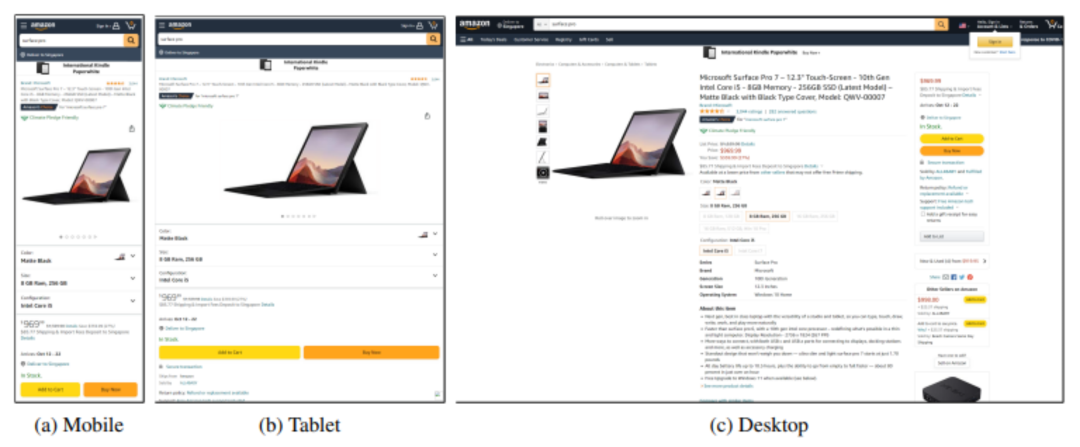
Task: Click the US flag language icon on desktop
Action: coord(962,25)
